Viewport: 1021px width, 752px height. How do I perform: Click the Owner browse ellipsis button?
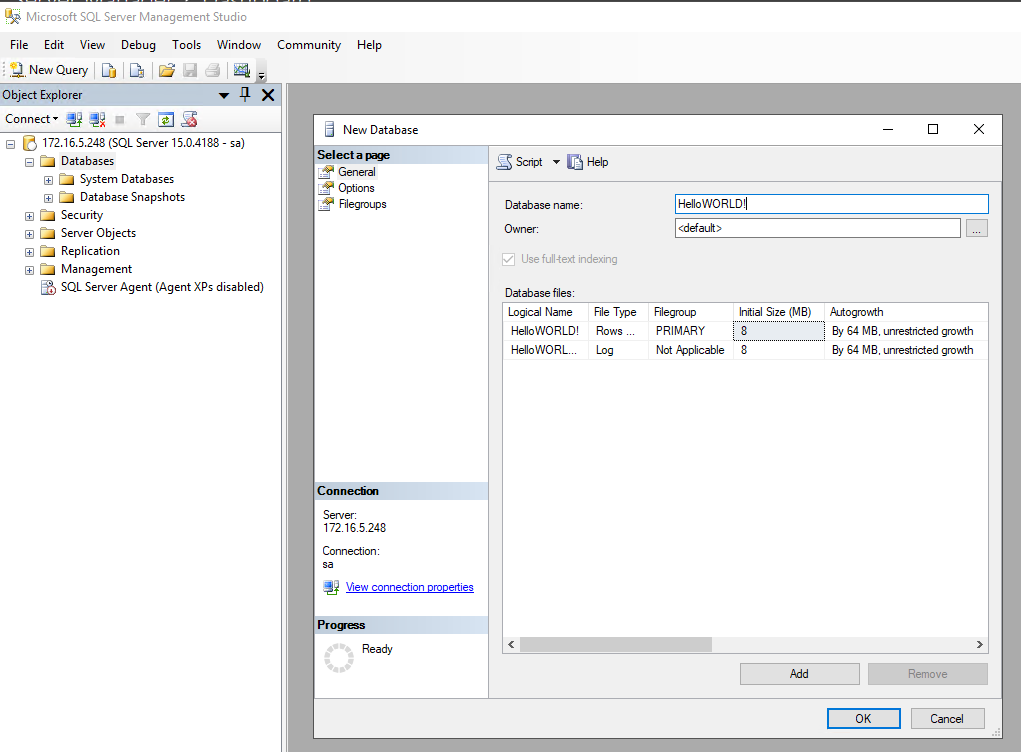tap(976, 229)
